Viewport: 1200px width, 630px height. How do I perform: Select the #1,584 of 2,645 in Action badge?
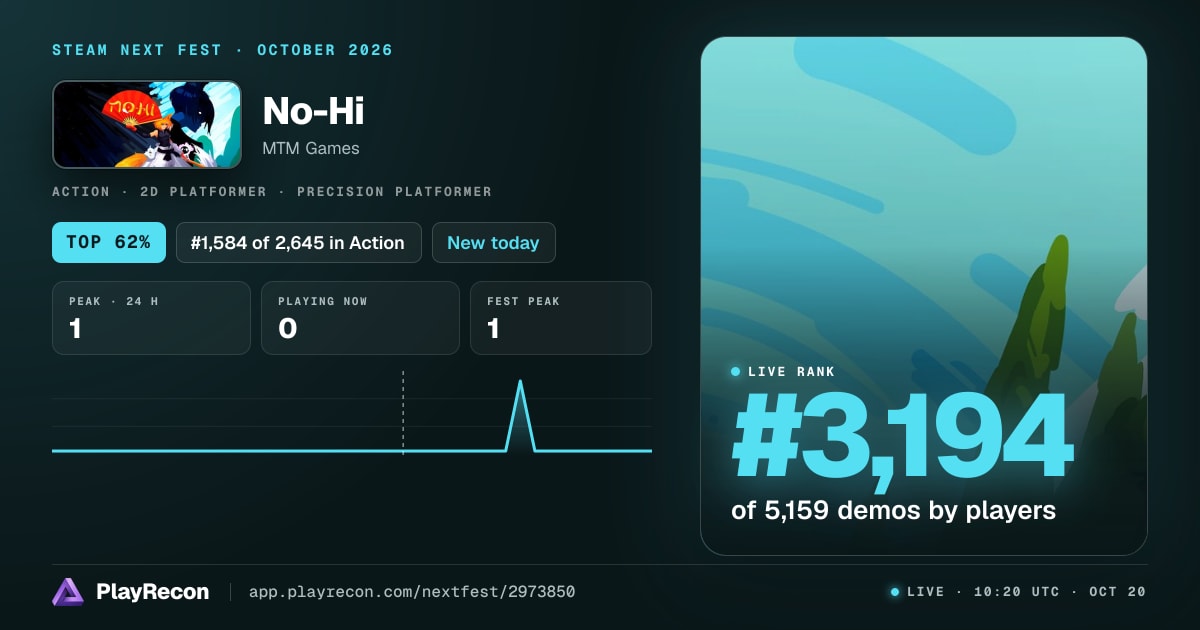point(299,243)
